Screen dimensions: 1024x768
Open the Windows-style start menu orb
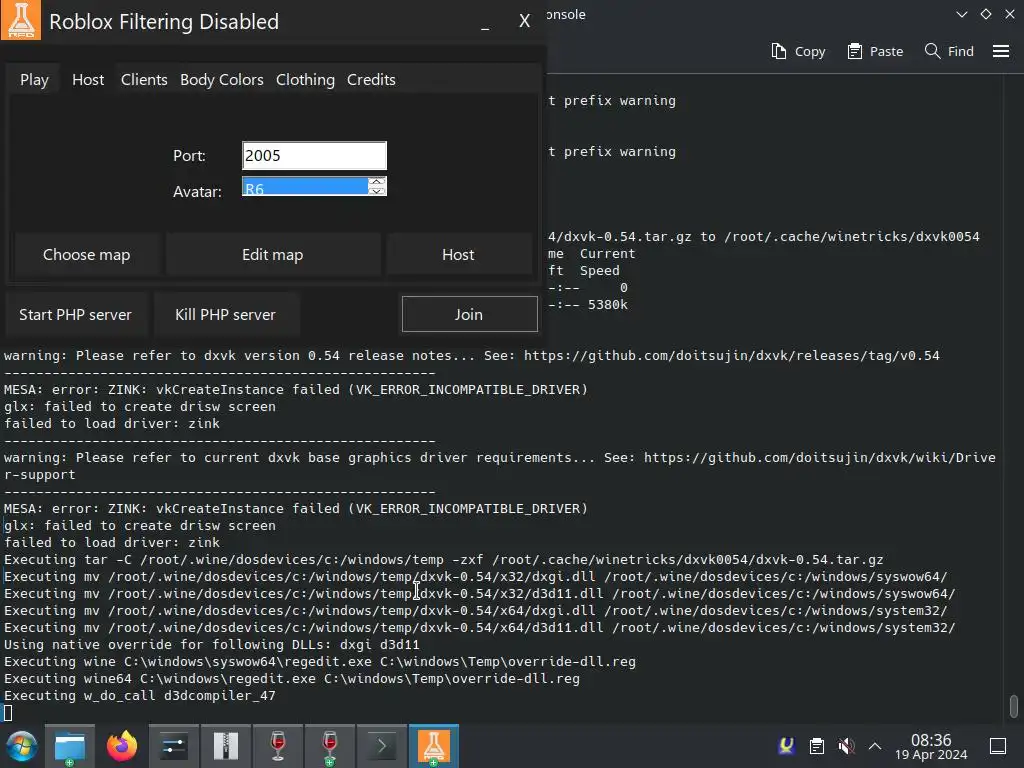[x=22, y=746]
